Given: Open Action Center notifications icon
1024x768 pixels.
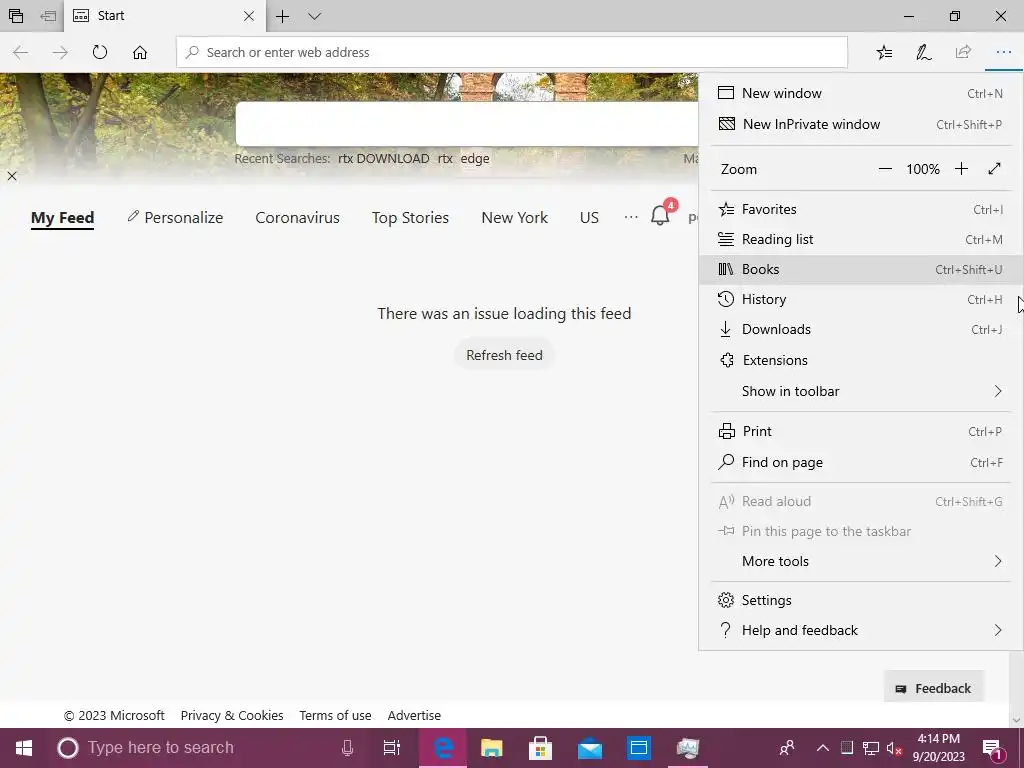Looking at the screenshot, I should click(x=992, y=748).
